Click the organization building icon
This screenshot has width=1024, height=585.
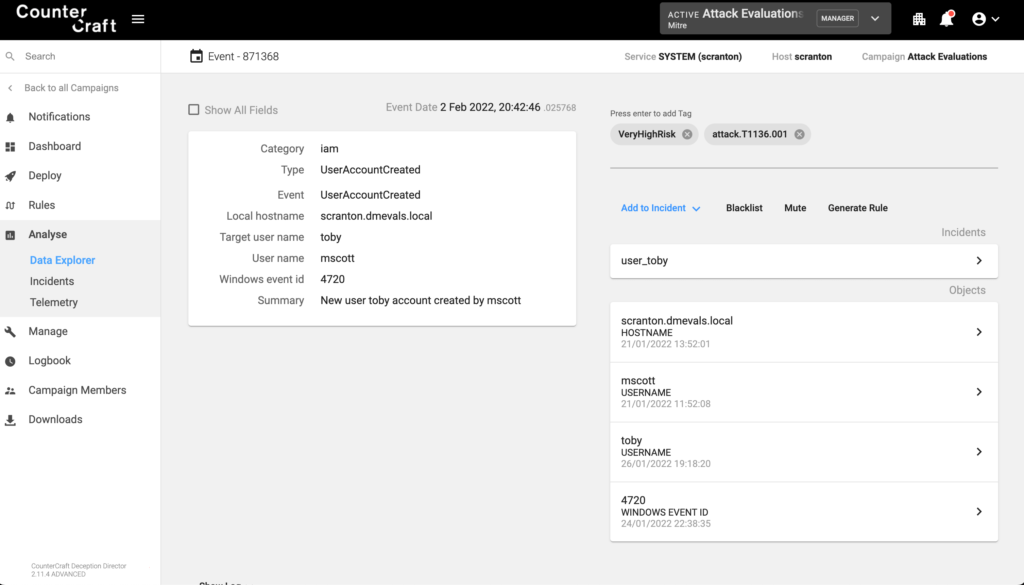click(919, 19)
